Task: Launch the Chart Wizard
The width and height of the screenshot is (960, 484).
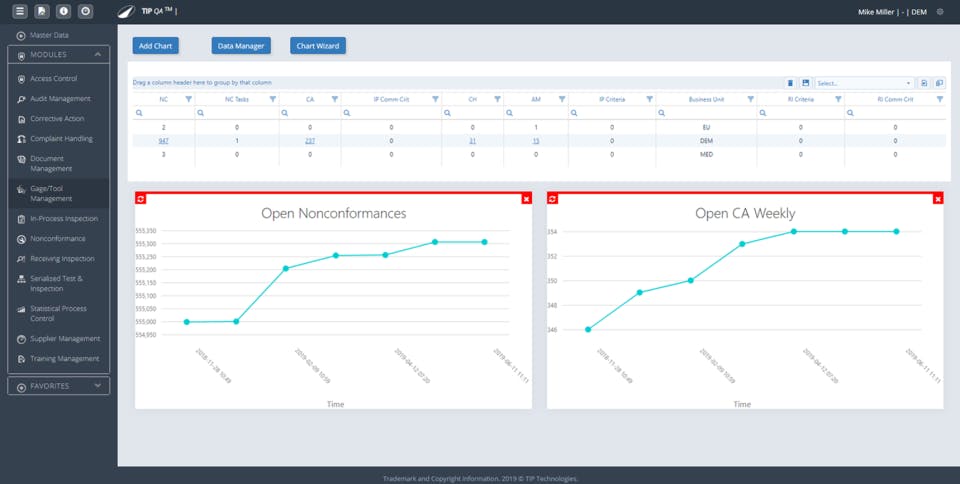Action: point(318,46)
